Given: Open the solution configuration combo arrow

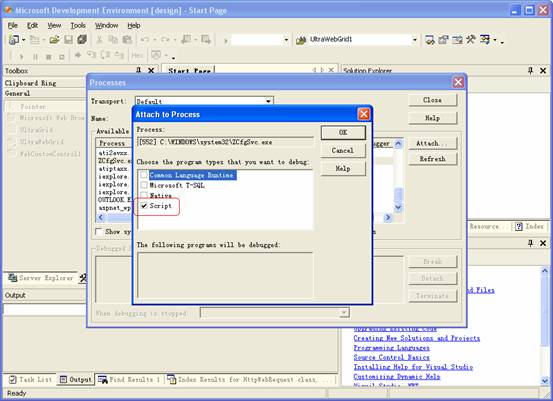Looking at the screenshot, I should [286, 40].
